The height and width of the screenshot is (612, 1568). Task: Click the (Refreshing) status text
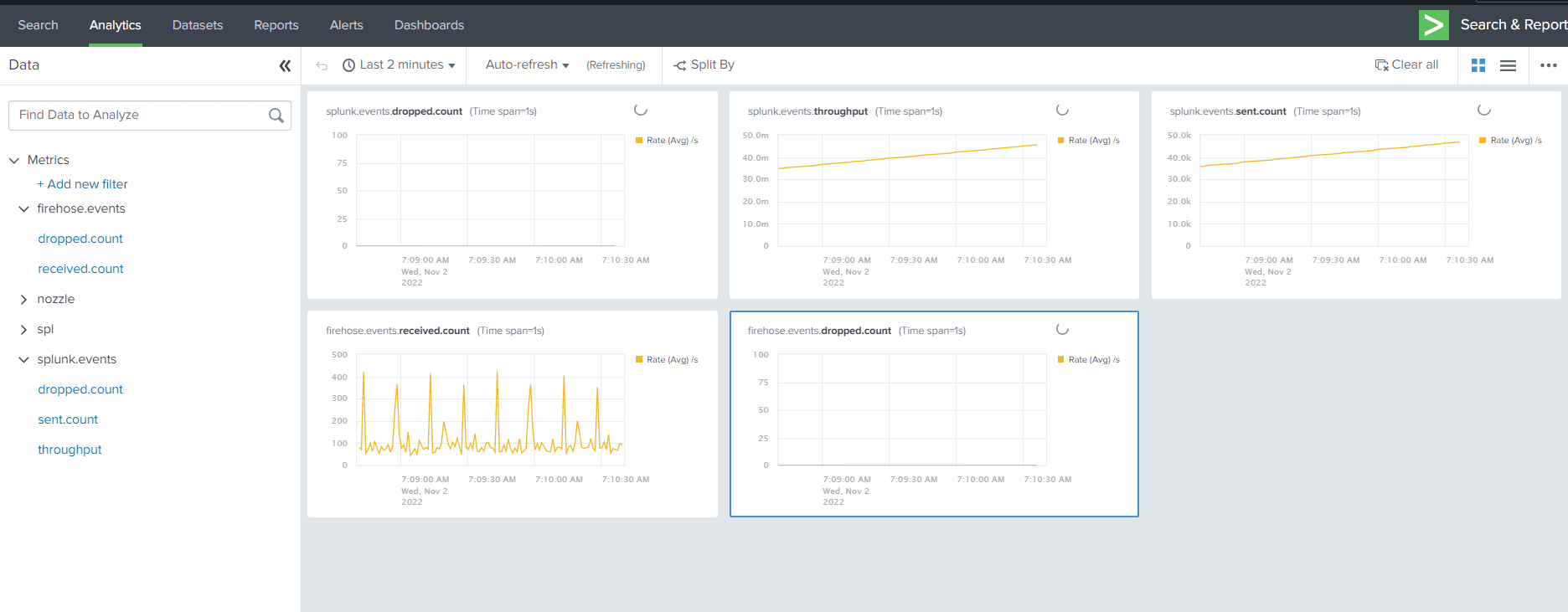click(x=616, y=65)
